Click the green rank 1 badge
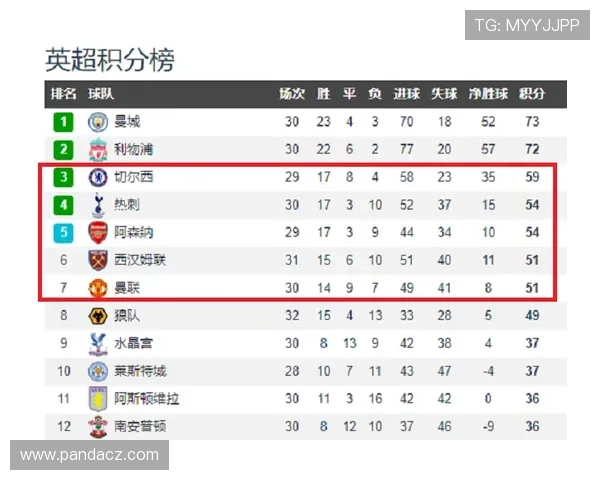Viewport: 600px width, 480px height. (x=63, y=122)
